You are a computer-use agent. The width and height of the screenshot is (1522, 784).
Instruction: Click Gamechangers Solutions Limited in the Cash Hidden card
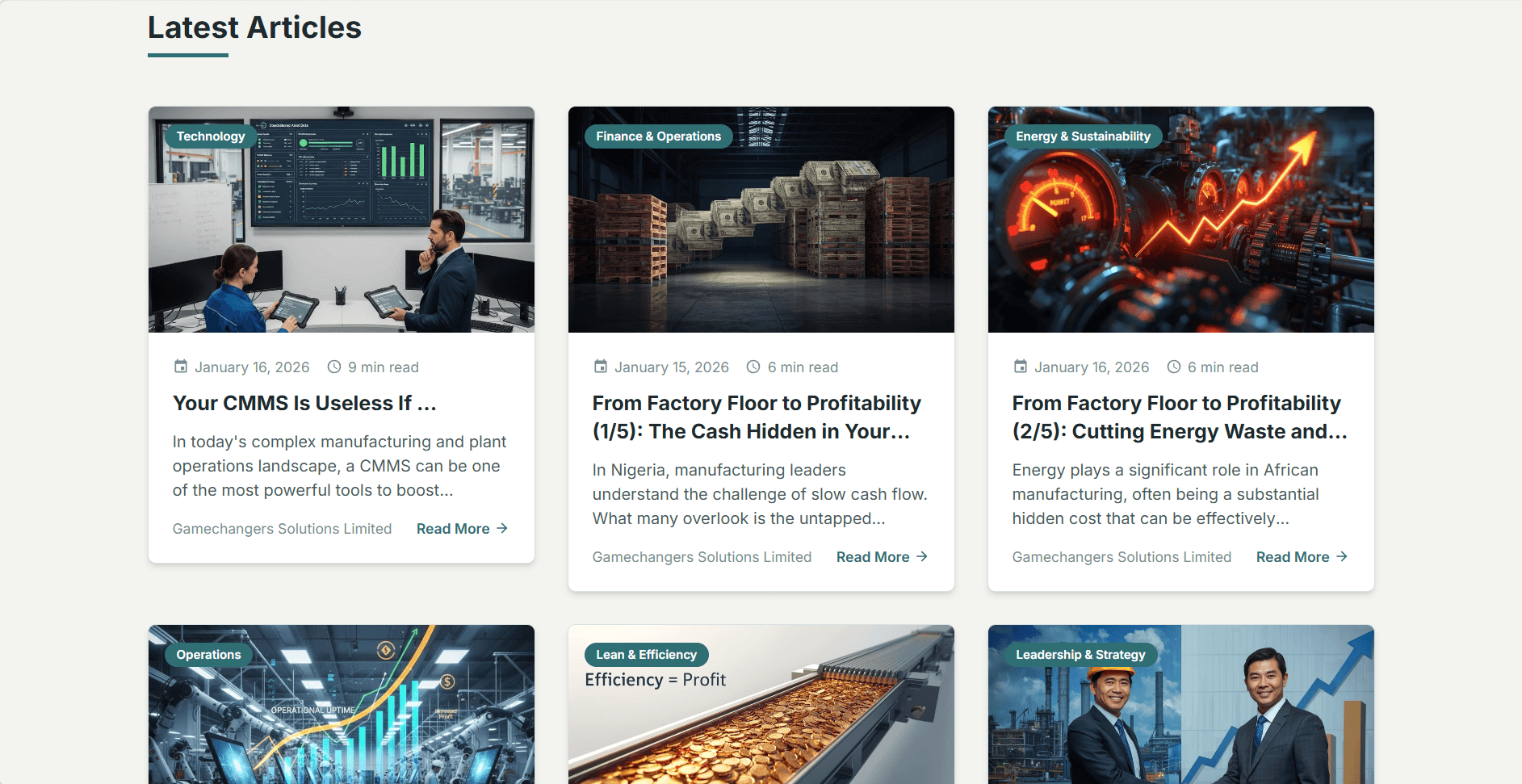click(702, 557)
